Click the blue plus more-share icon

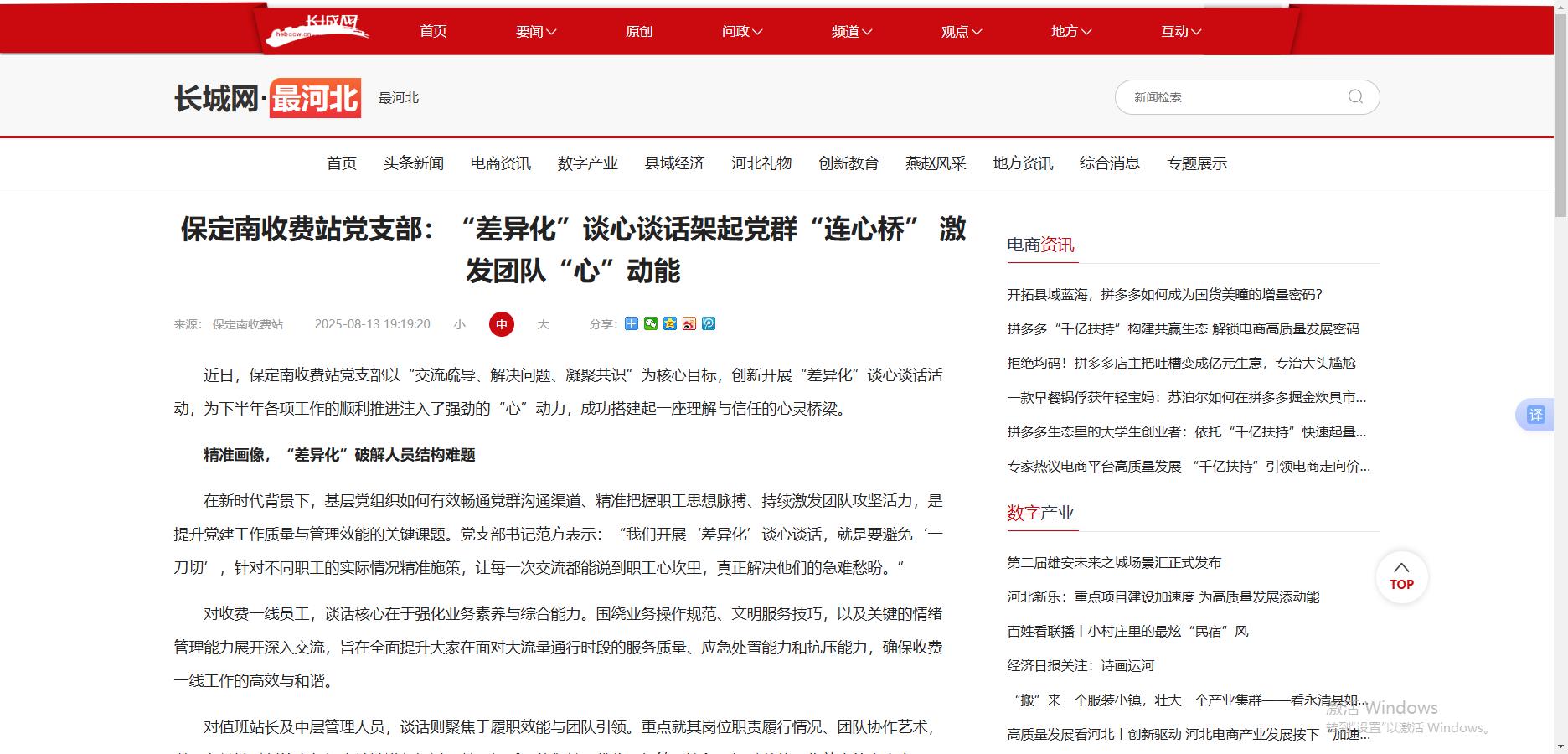pyautogui.click(x=632, y=324)
